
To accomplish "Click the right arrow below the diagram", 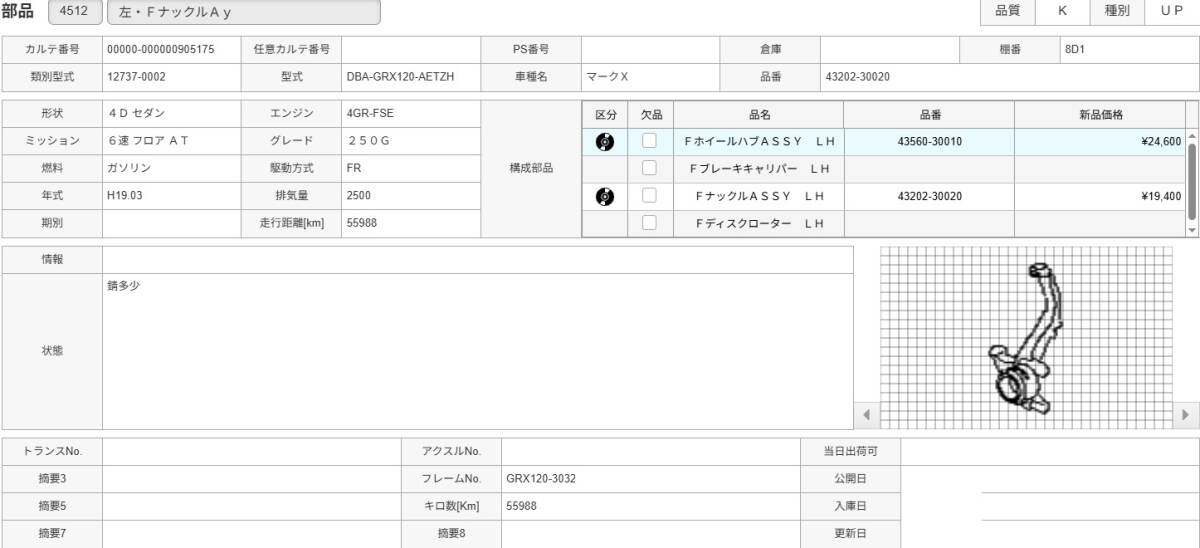I will (1186, 414).
